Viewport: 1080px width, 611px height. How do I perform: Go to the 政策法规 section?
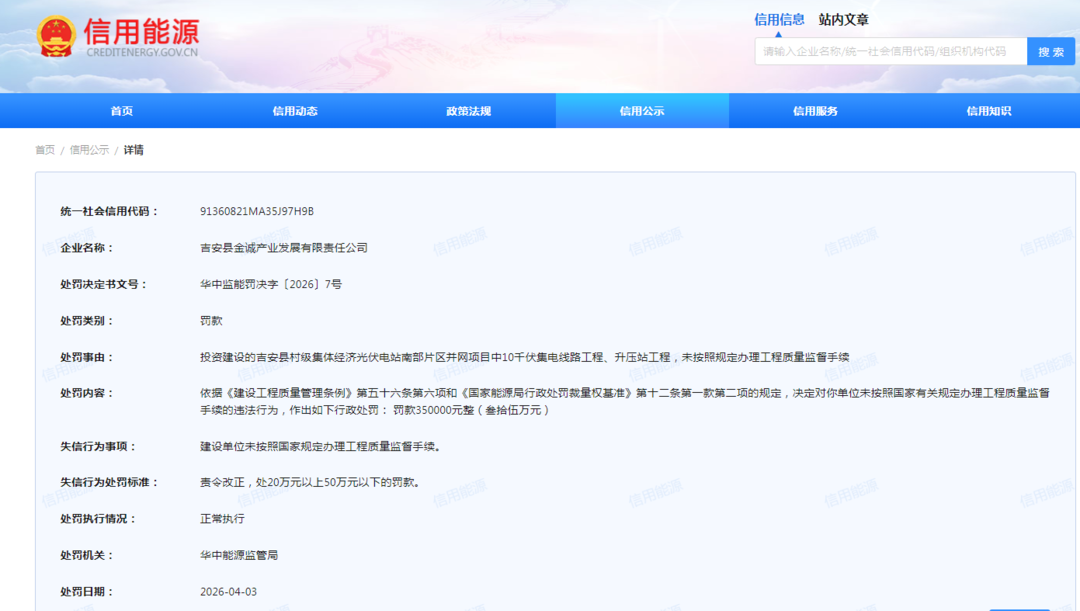click(x=468, y=111)
